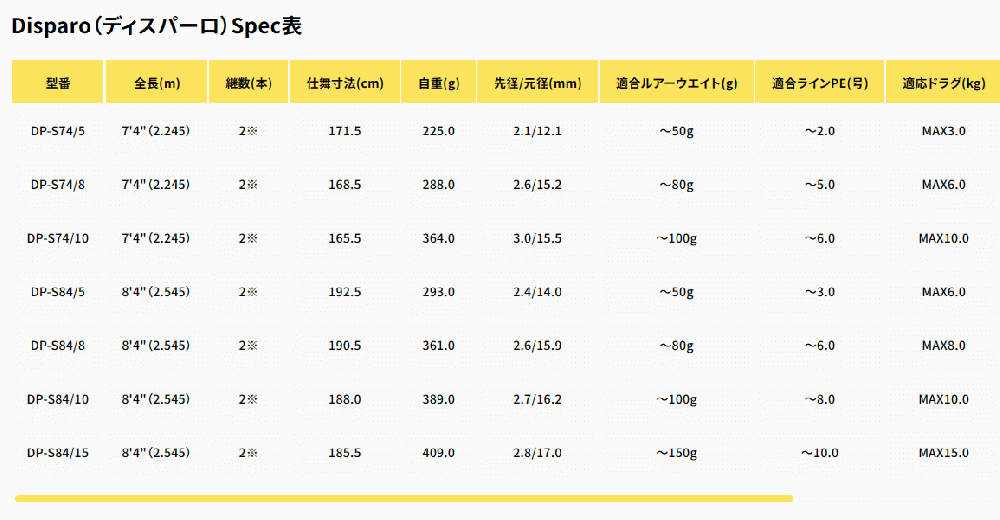Select the DP-S84/8 model cell
1000x520 pixels.
pos(58,345)
